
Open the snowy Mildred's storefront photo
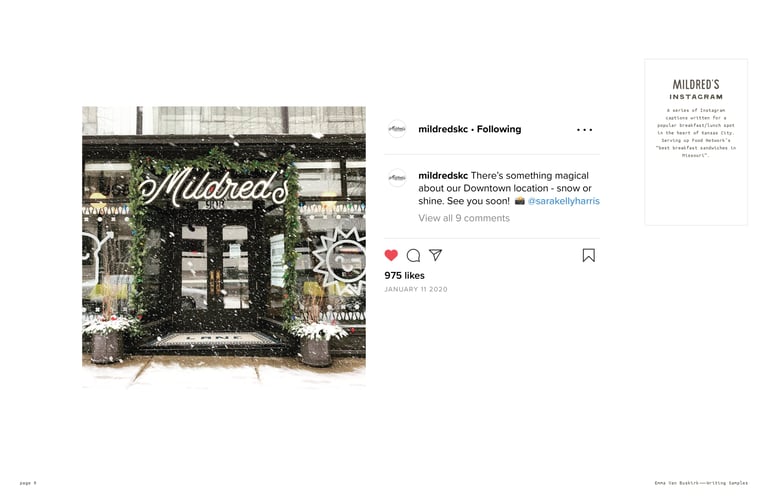click(224, 247)
